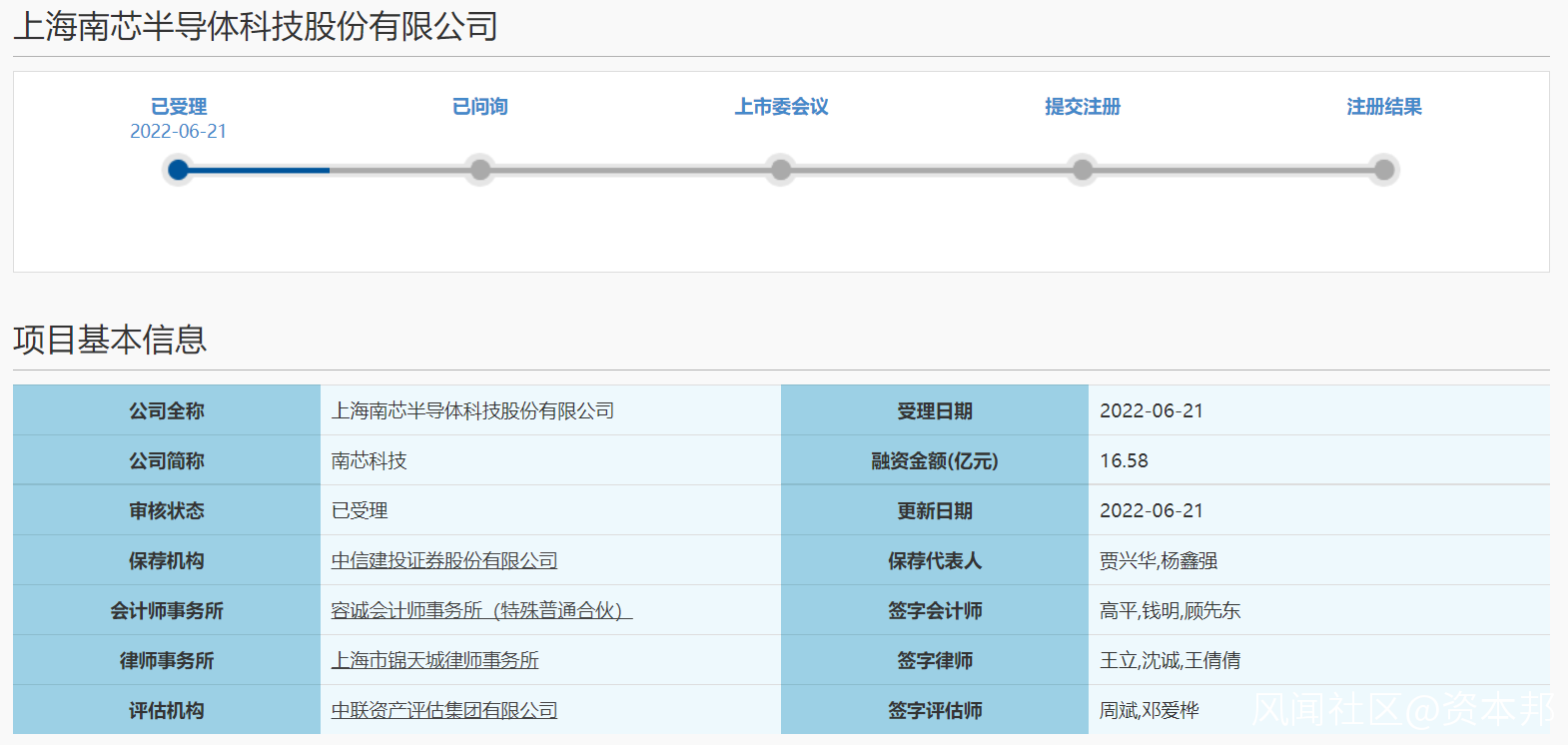The image size is (1568, 745).
Task: Click the company full name value cell
Action: click(550, 410)
